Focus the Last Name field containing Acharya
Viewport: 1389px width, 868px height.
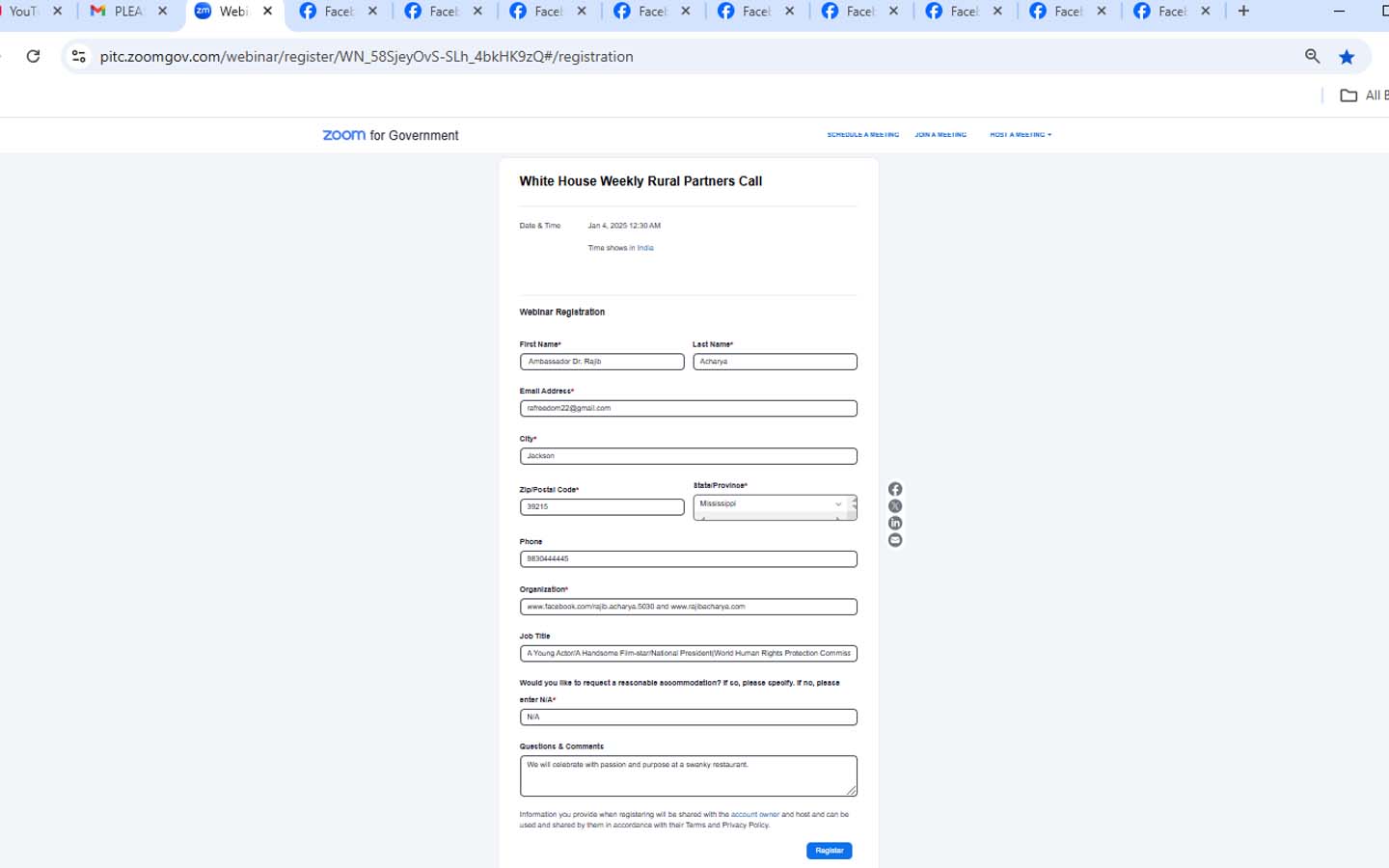775,362
